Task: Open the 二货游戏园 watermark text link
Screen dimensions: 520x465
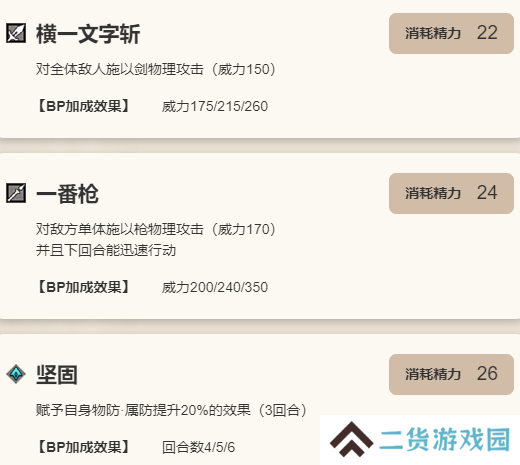Action: point(445,439)
